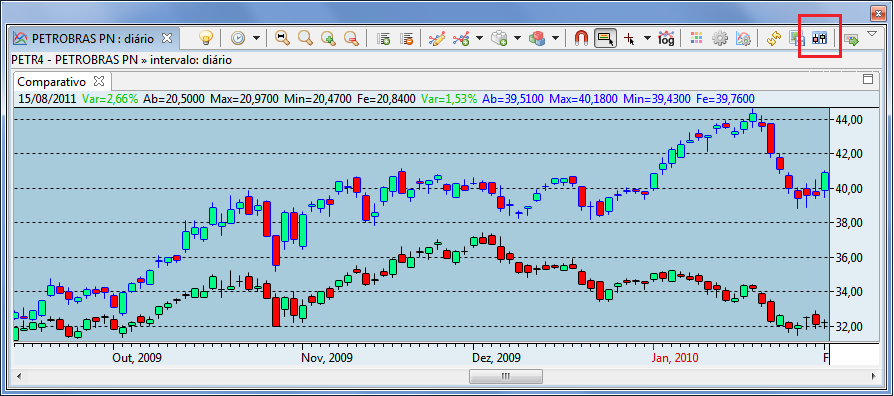This screenshot has height=396, width=894.
Task: Click the zoom out magnifier icon
Action: [x=351, y=38]
